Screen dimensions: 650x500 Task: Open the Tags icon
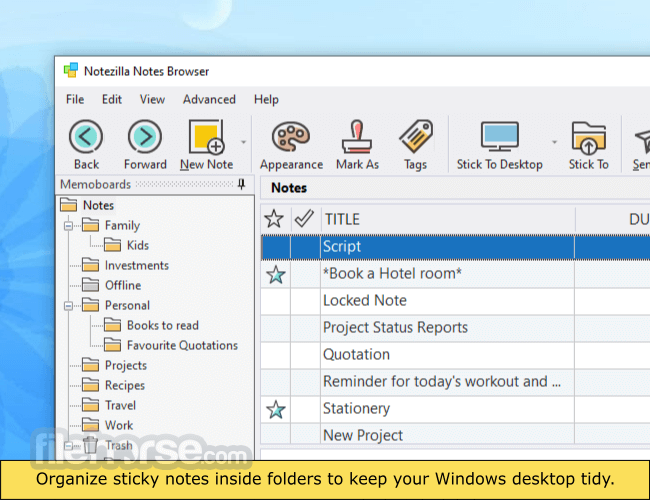pyautogui.click(x=416, y=136)
